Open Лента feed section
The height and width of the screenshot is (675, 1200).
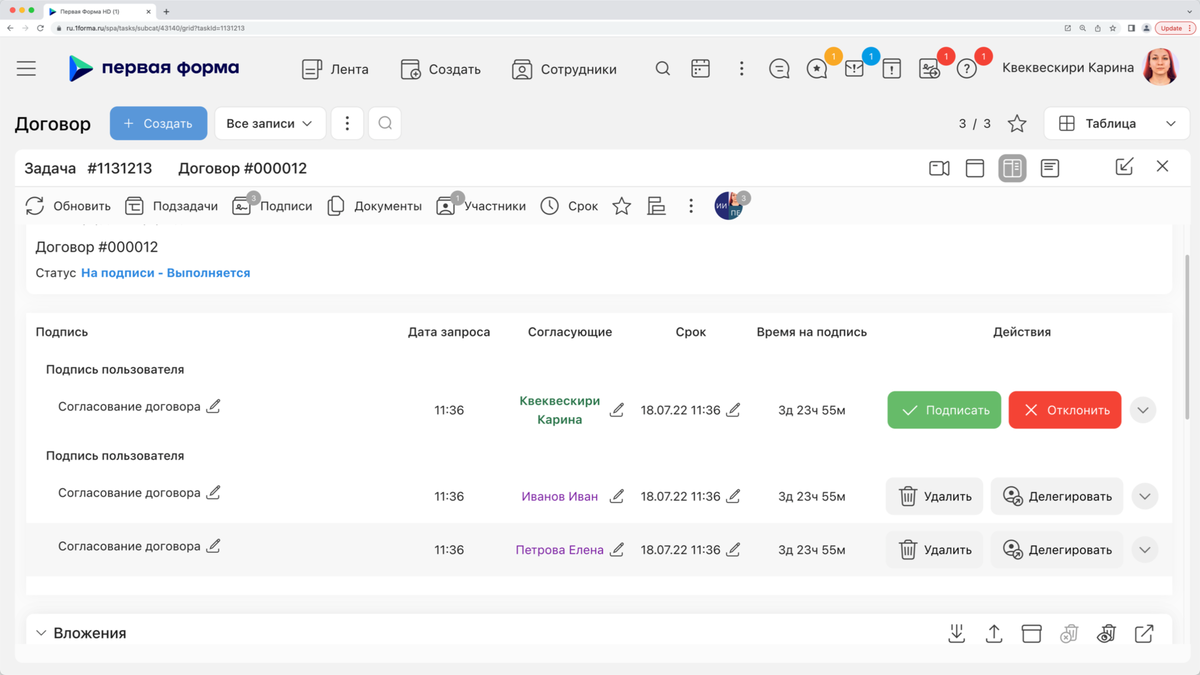pyautogui.click(x=335, y=69)
